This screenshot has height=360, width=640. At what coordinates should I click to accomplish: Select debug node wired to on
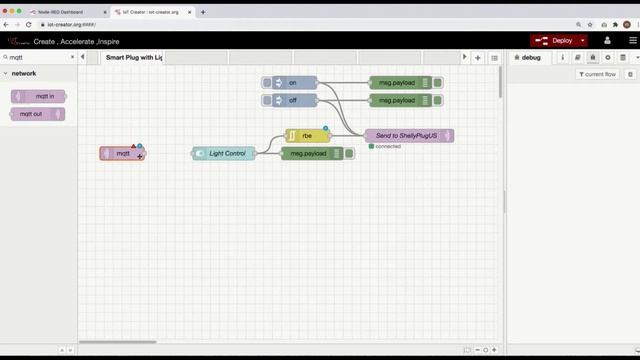pyautogui.click(x=400, y=83)
